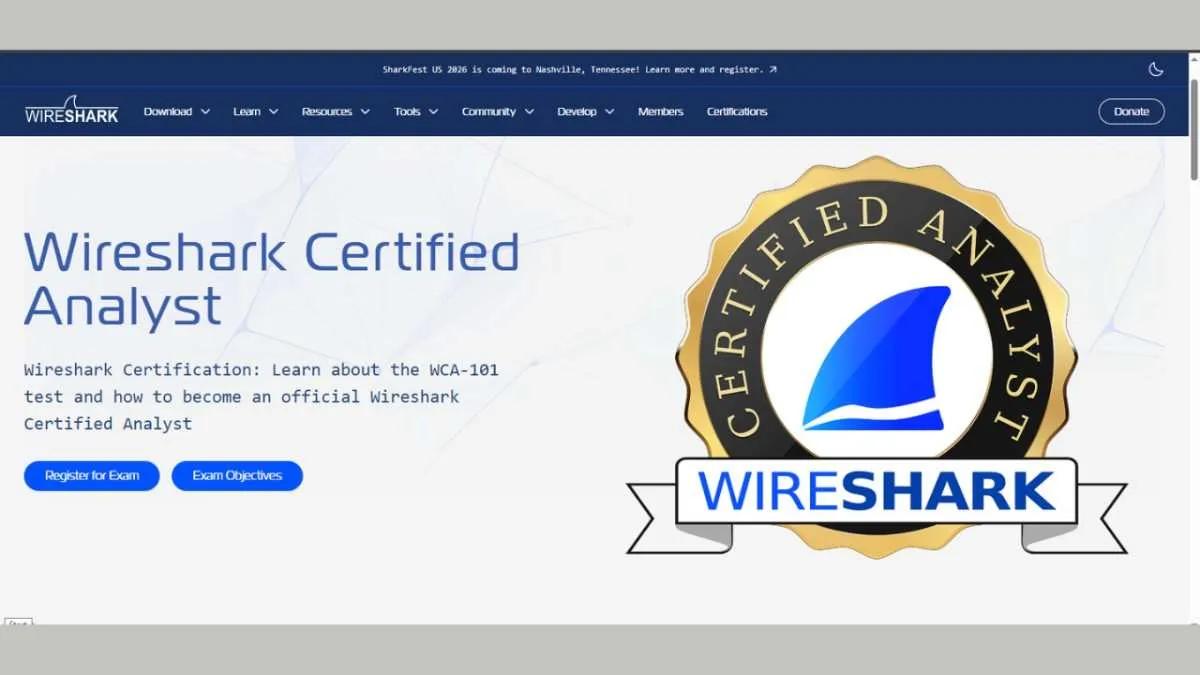Viewport: 1200px width, 675px height.
Task: Click the Exam Objectives button
Action: click(237, 476)
